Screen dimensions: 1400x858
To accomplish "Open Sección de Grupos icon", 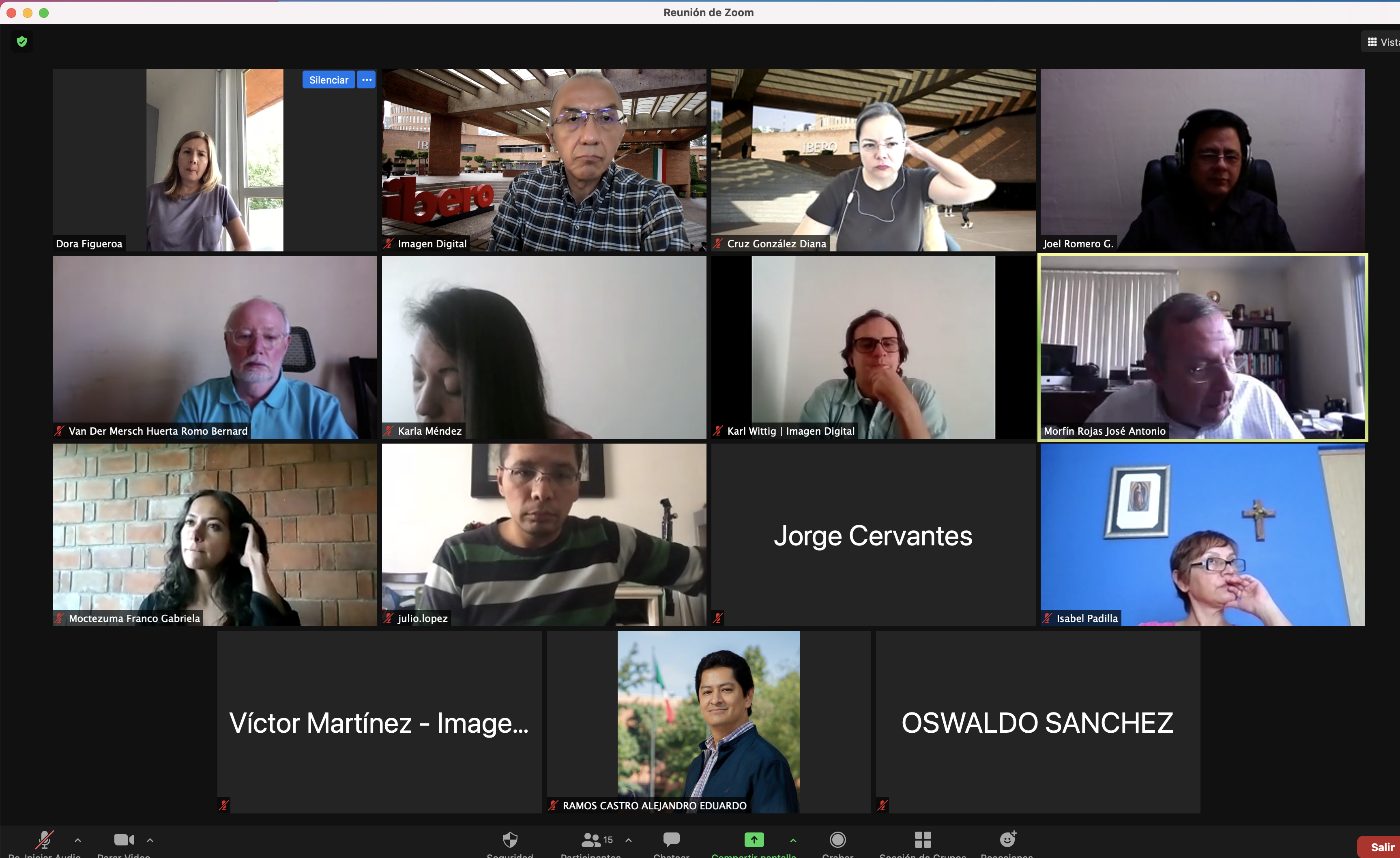I will [x=923, y=840].
